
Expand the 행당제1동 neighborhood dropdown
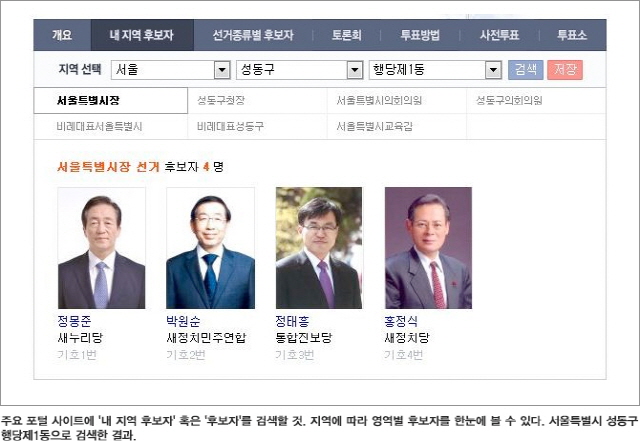click(x=436, y=70)
